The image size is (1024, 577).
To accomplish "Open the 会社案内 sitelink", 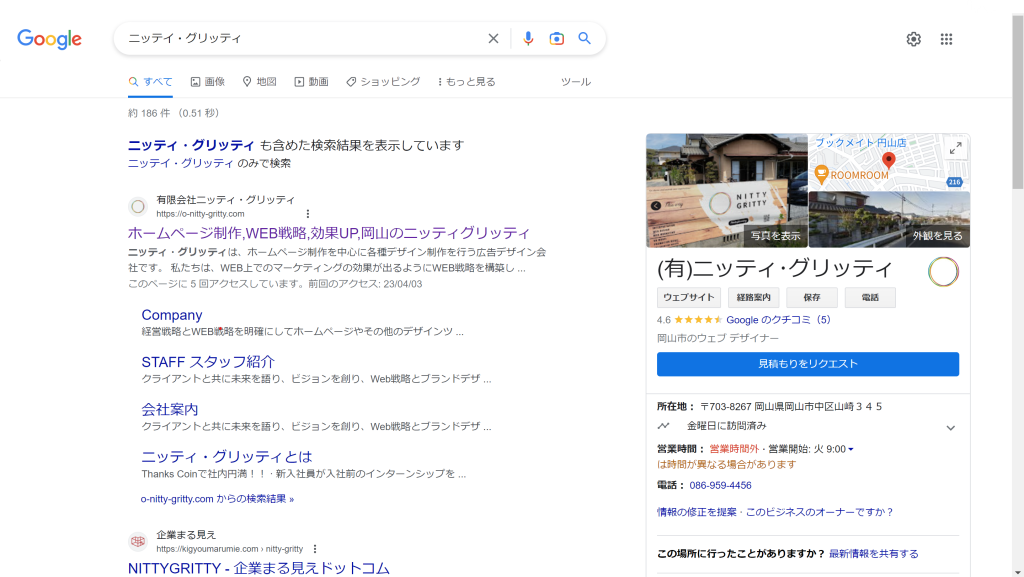I will [170, 409].
